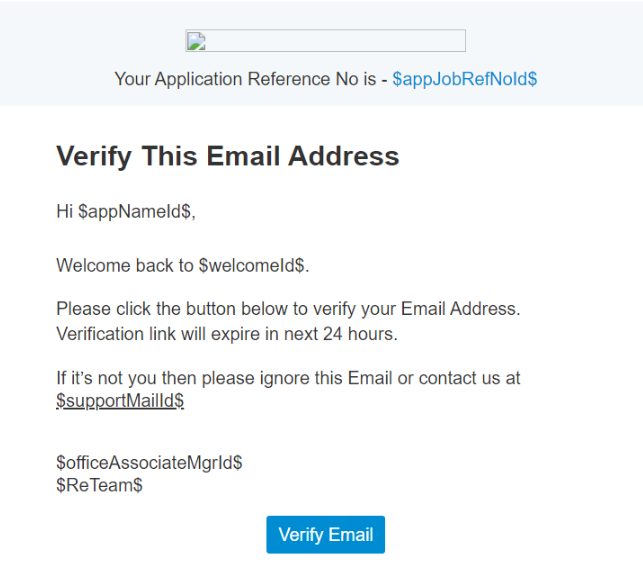
Task: Click the $ReTeam$ signature line
Action: point(99,485)
